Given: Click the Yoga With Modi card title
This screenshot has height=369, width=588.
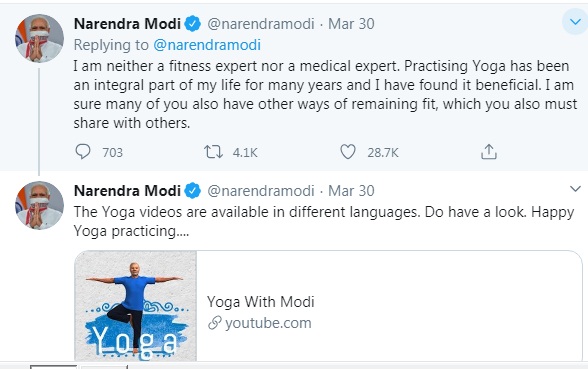Looking at the screenshot, I should click(x=261, y=302).
